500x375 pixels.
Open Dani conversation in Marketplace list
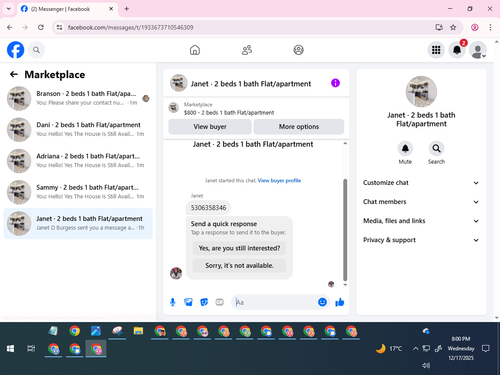tap(78, 130)
